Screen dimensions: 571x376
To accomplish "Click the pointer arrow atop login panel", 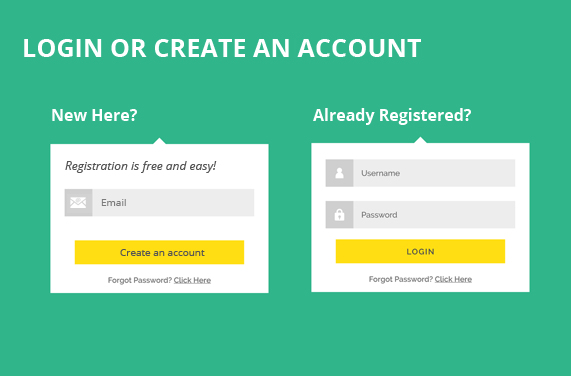I will (420, 140).
